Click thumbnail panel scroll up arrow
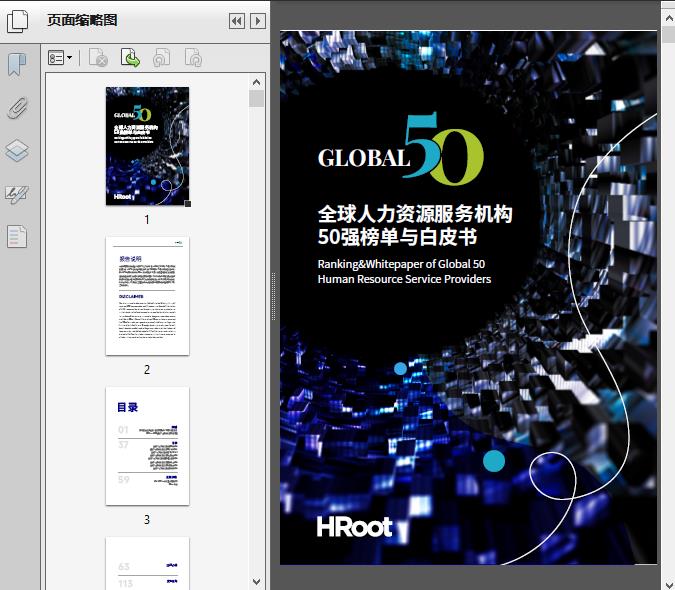 [x=257, y=82]
